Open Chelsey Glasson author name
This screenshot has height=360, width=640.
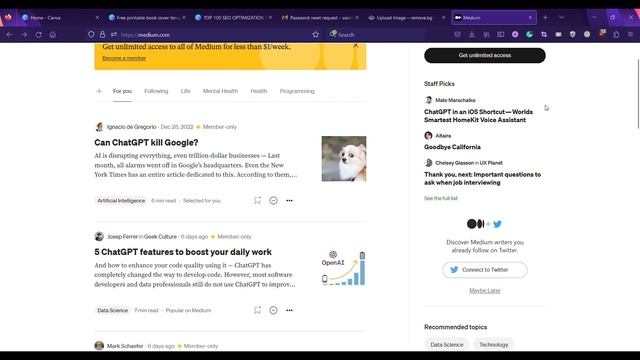pyautogui.click(x=454, y=163)
